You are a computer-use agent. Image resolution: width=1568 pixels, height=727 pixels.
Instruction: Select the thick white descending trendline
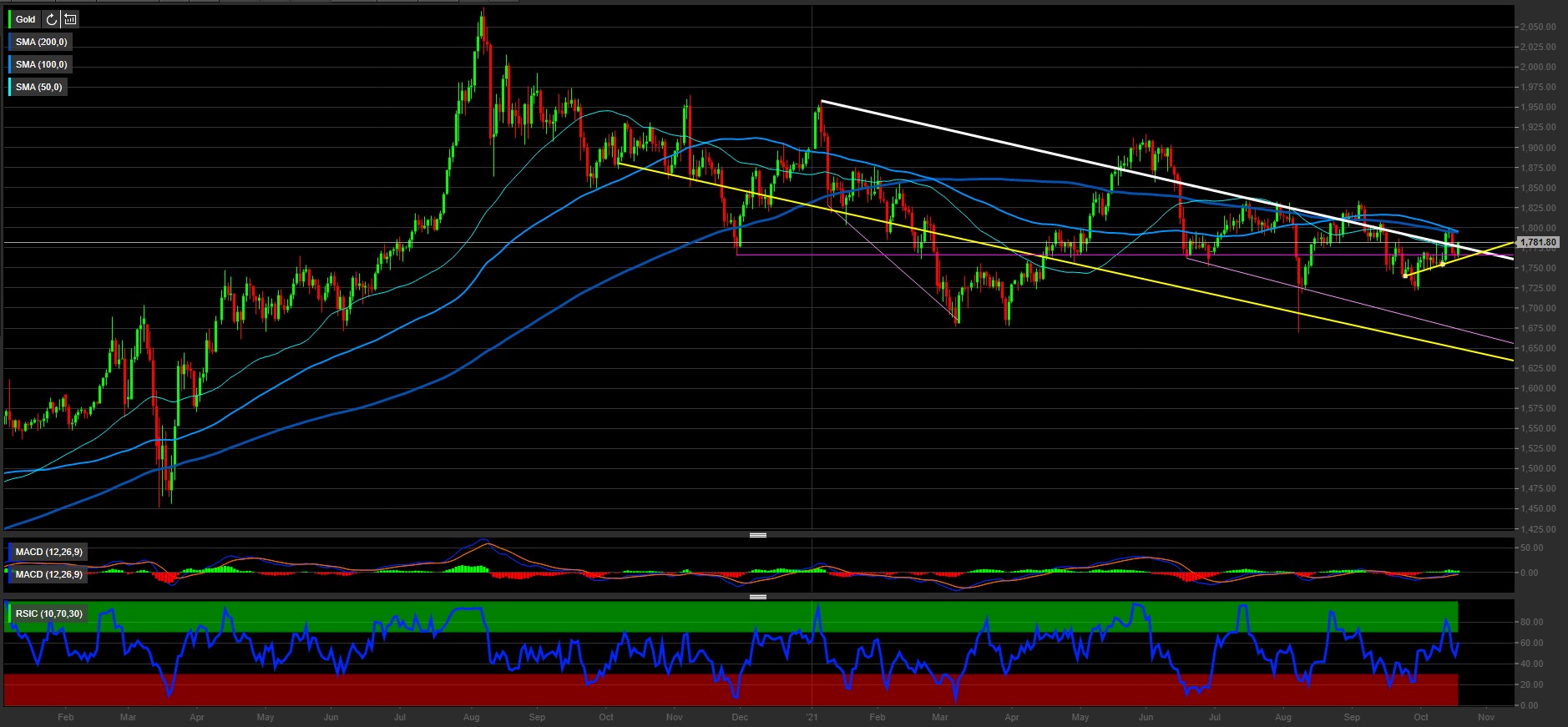click(x=1002, y=142)
